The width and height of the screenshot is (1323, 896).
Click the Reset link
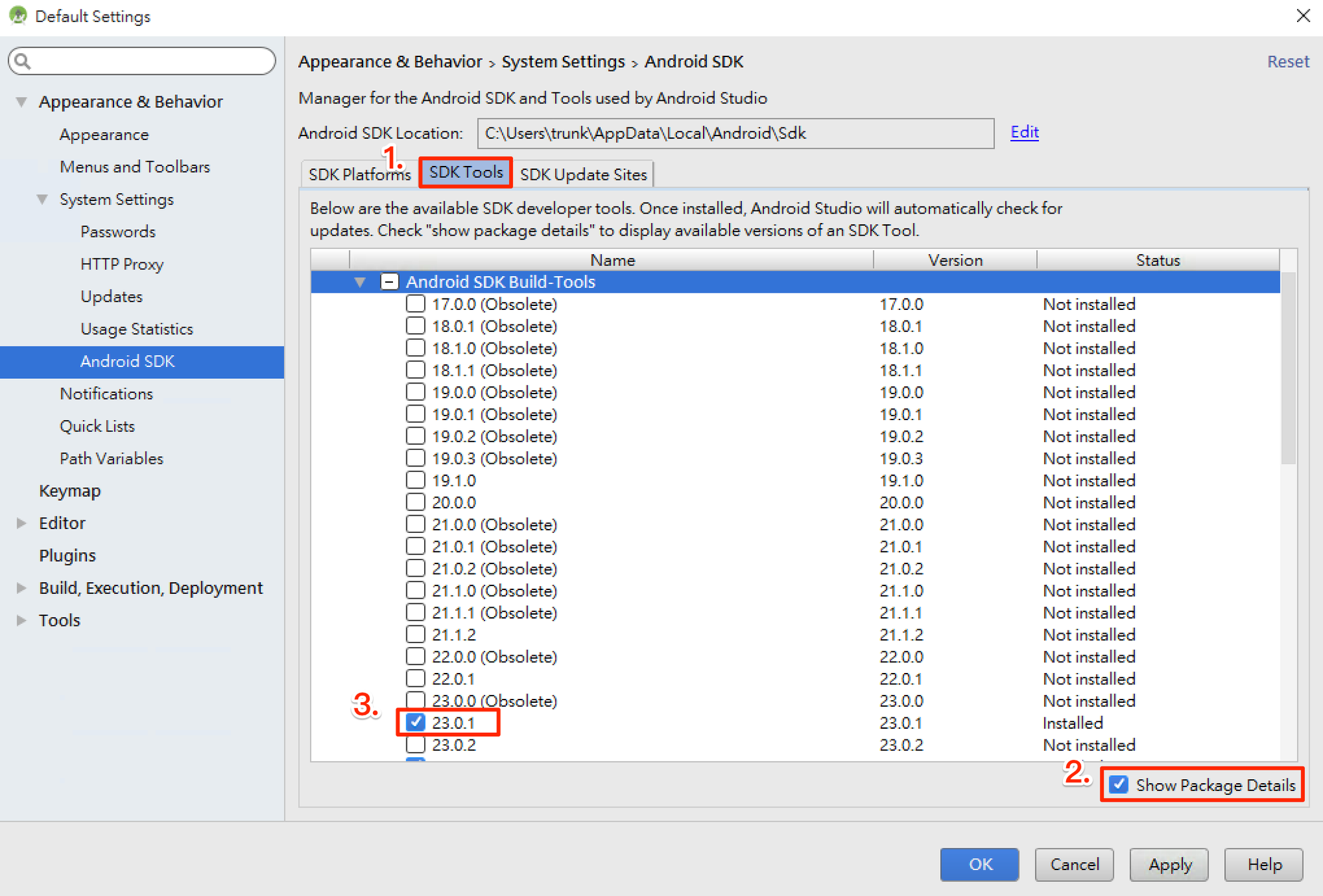1287,62
